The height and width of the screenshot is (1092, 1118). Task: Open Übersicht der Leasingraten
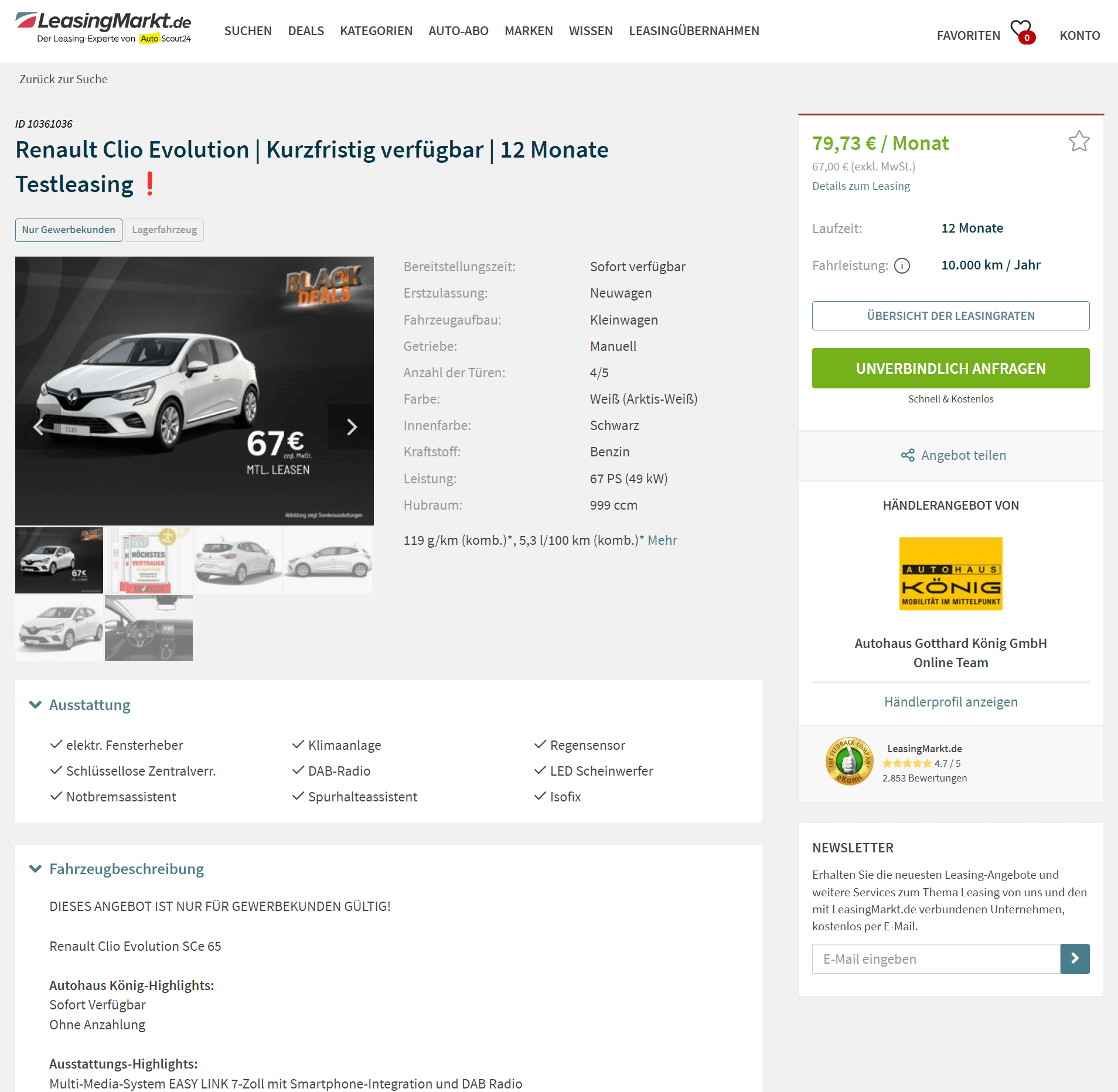click(950, 316)
